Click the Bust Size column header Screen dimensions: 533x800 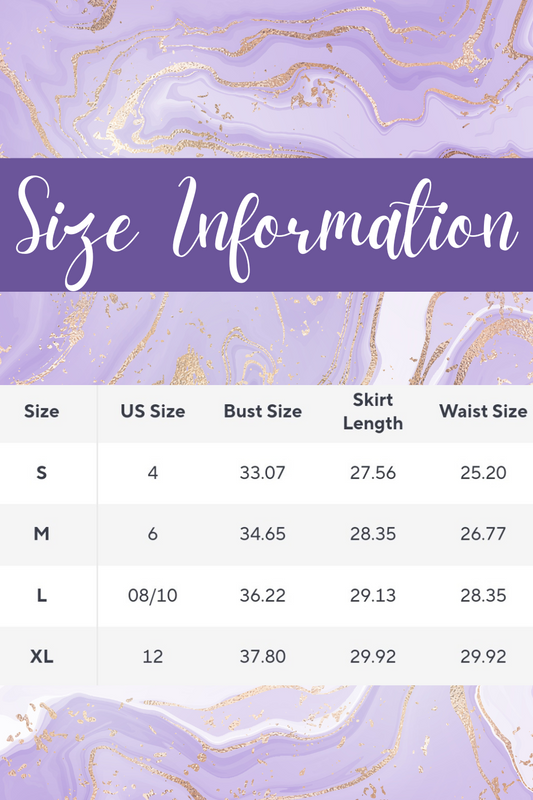(x=263, y=411)
